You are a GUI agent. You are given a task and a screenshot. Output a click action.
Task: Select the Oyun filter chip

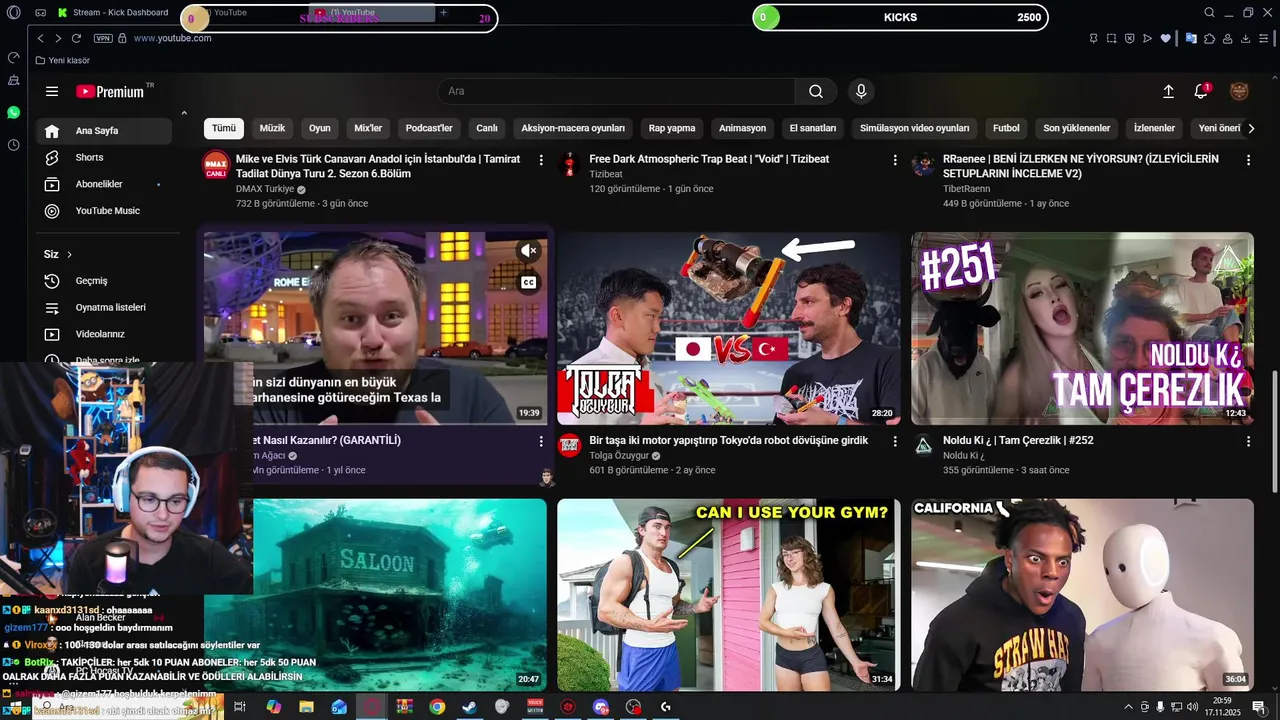point(320,128)
